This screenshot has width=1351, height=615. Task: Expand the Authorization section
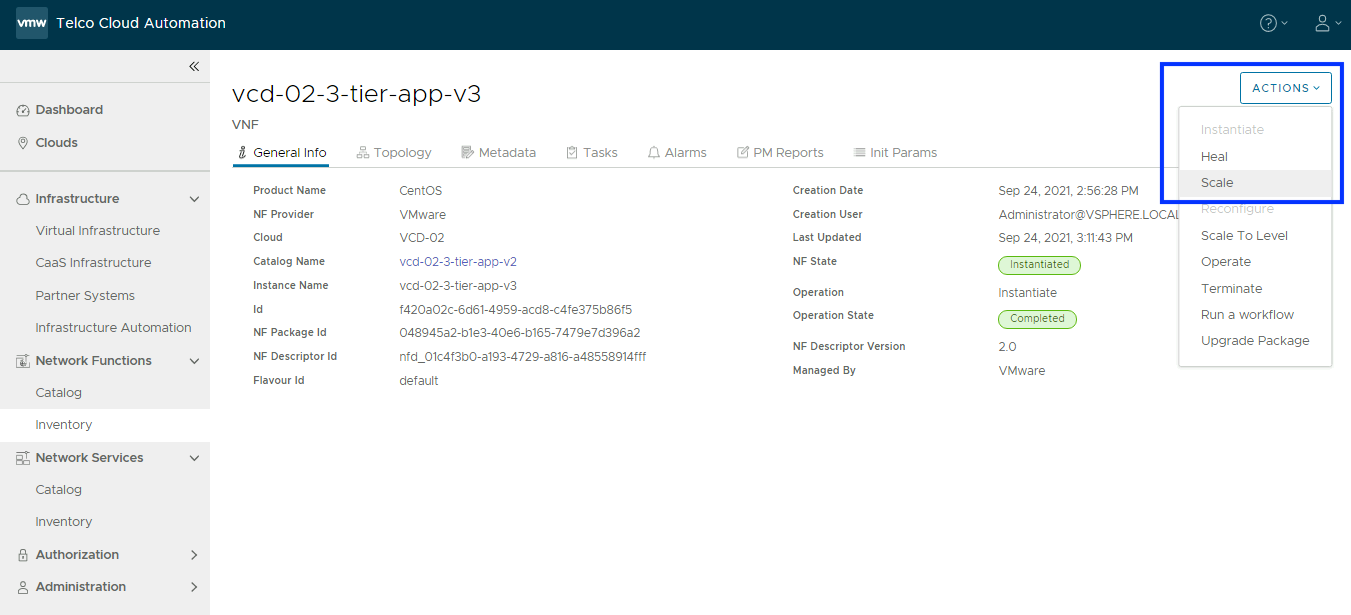194,555
